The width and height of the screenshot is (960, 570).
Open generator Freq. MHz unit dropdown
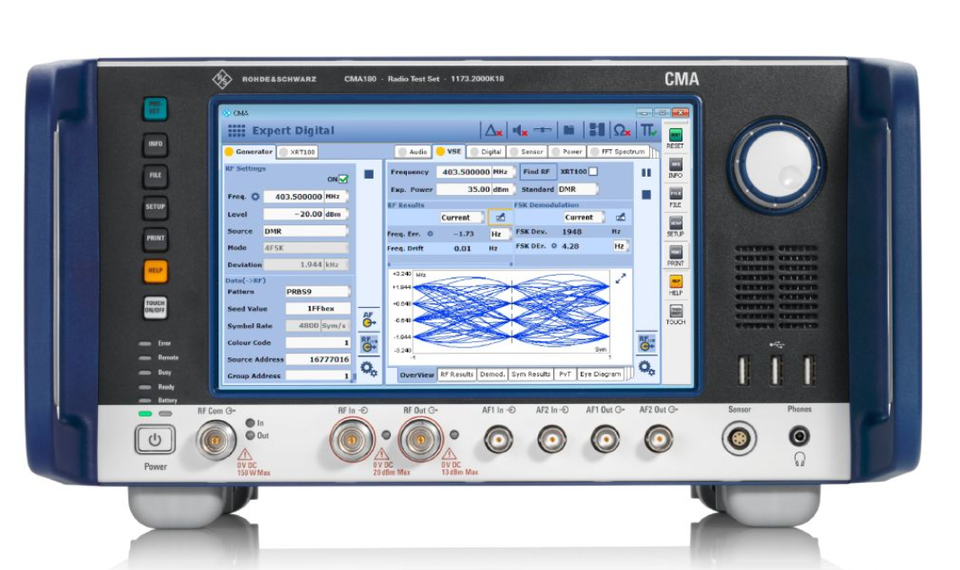[336, 197]
